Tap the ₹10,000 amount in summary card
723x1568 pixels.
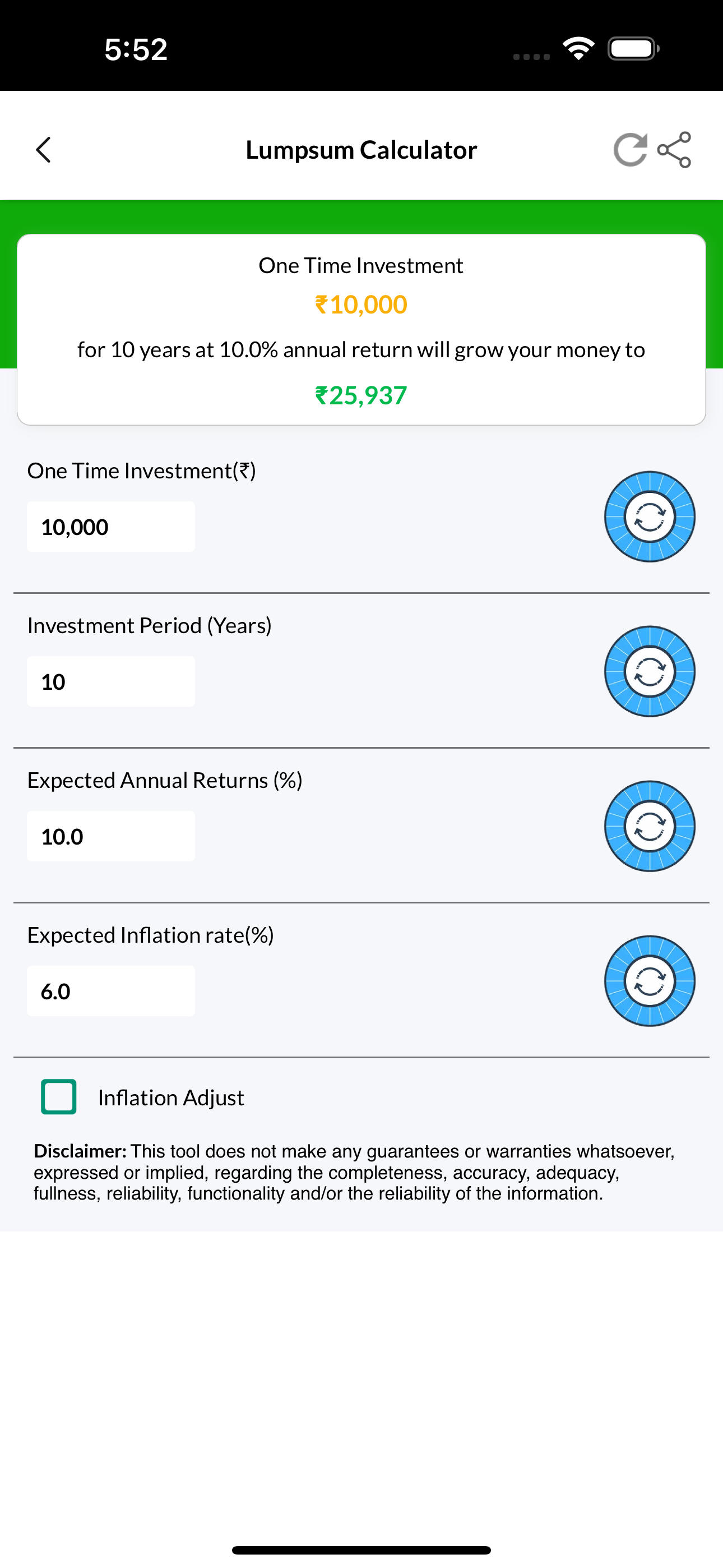click(x=361, y=305)
